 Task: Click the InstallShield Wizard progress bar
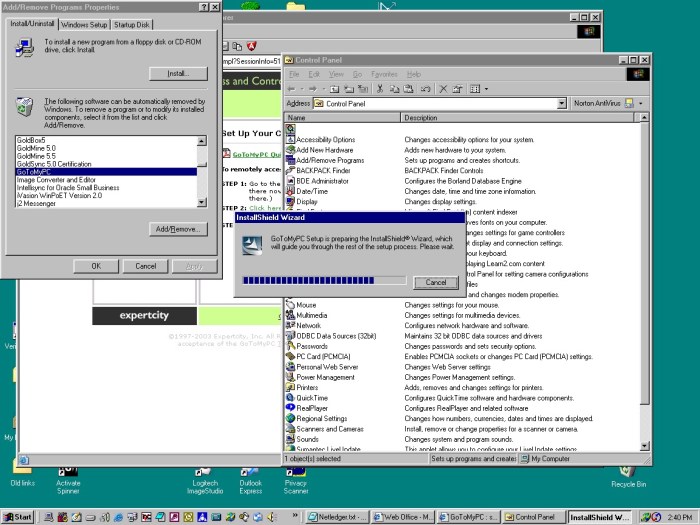pos(324,280)
